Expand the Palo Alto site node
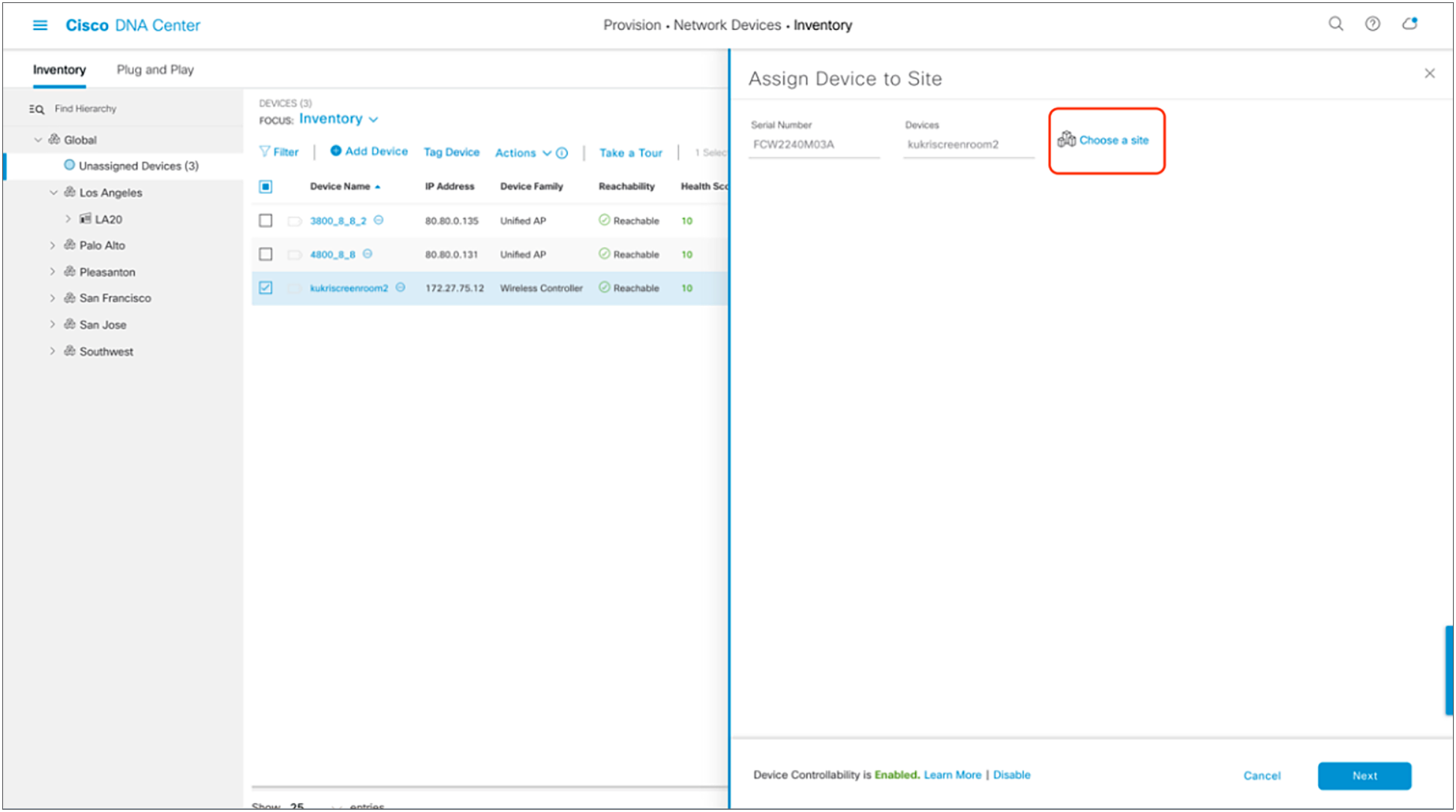This screenshot has width=1456, height=812. [53, 245]
